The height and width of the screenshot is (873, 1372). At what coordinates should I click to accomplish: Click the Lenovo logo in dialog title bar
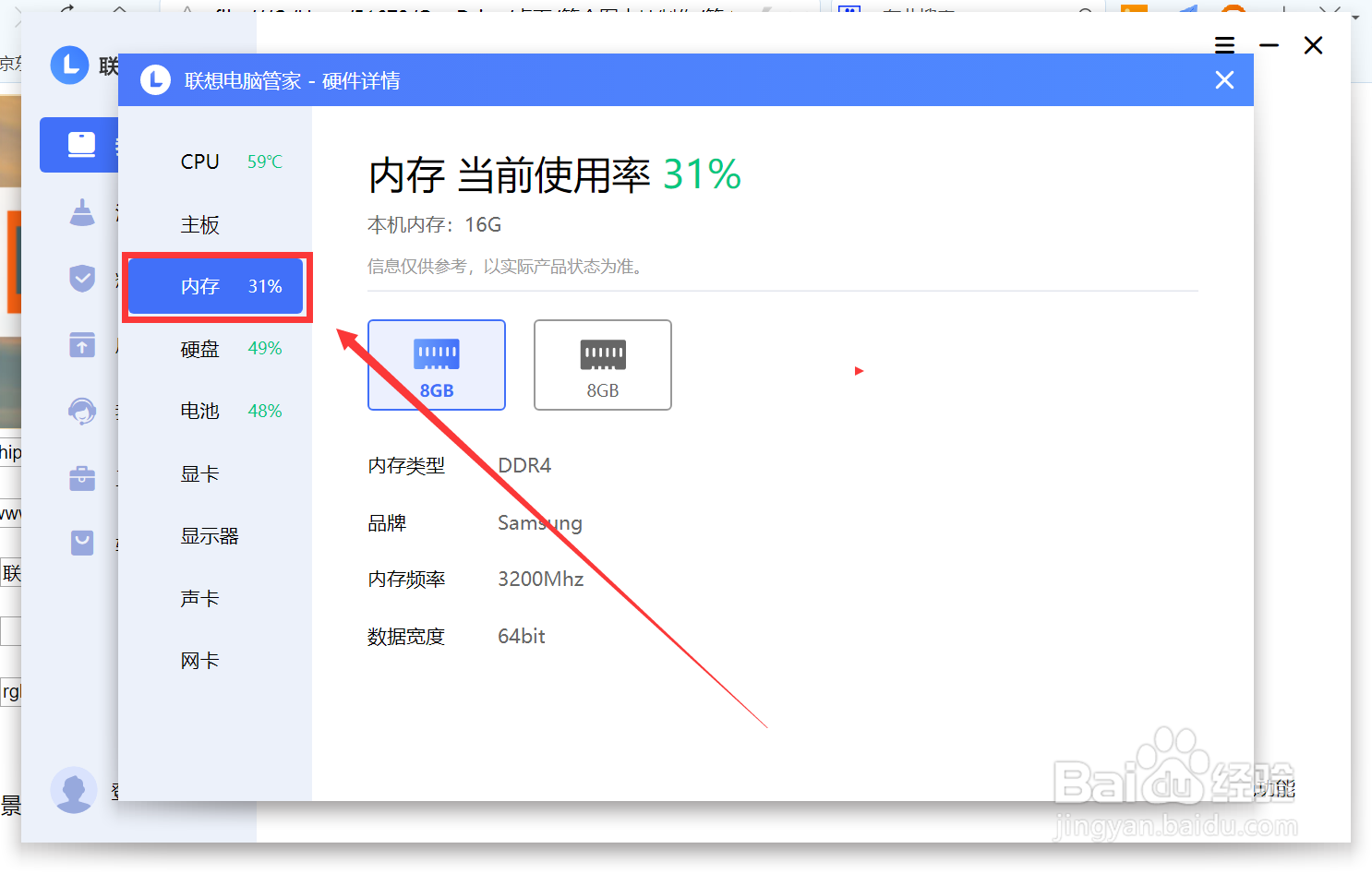(x=155, y=80)
